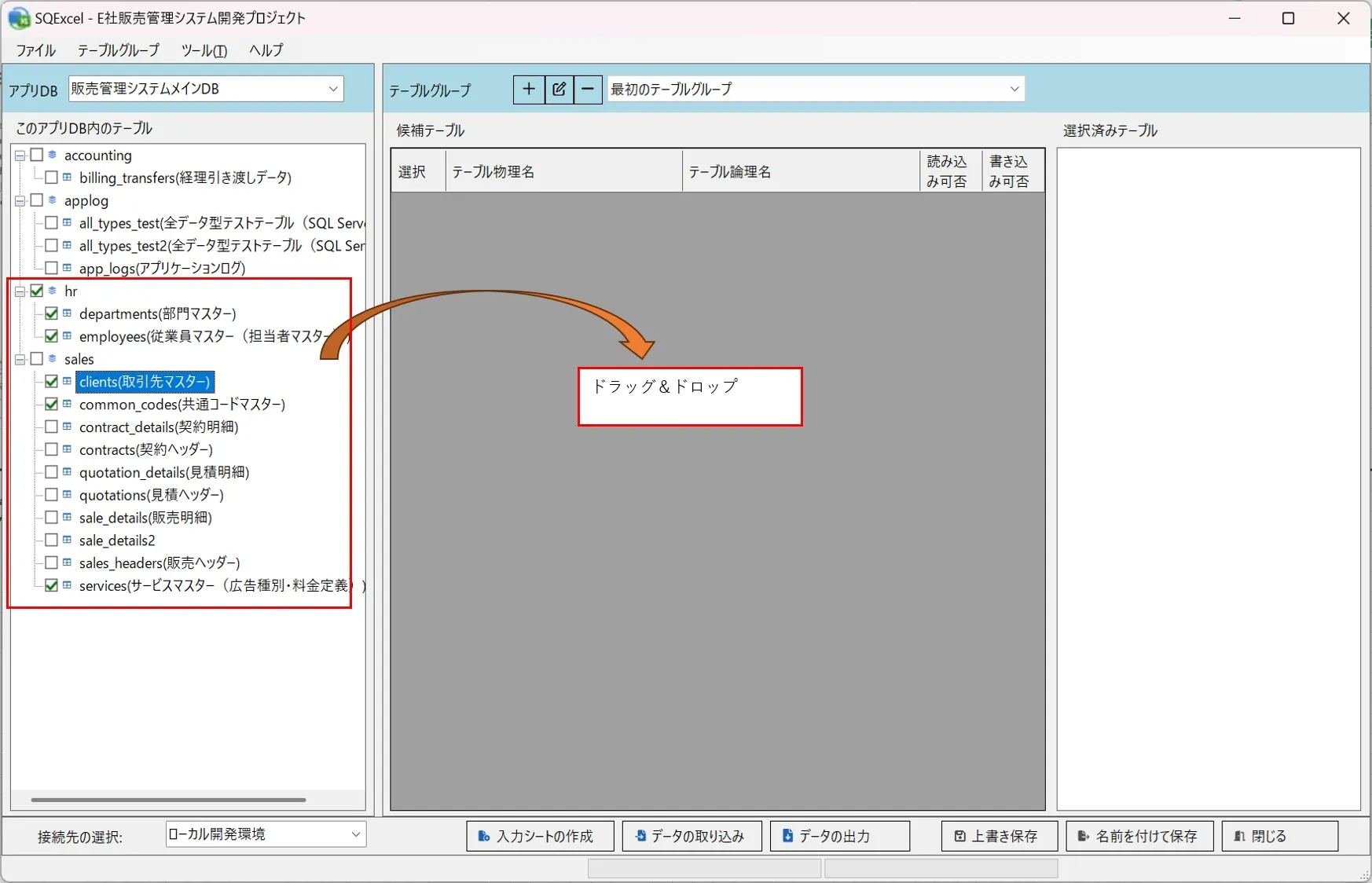The image size is (1372, 883).
Task: Click the schema icon next to accounting
Action: (x=53, y=155)
